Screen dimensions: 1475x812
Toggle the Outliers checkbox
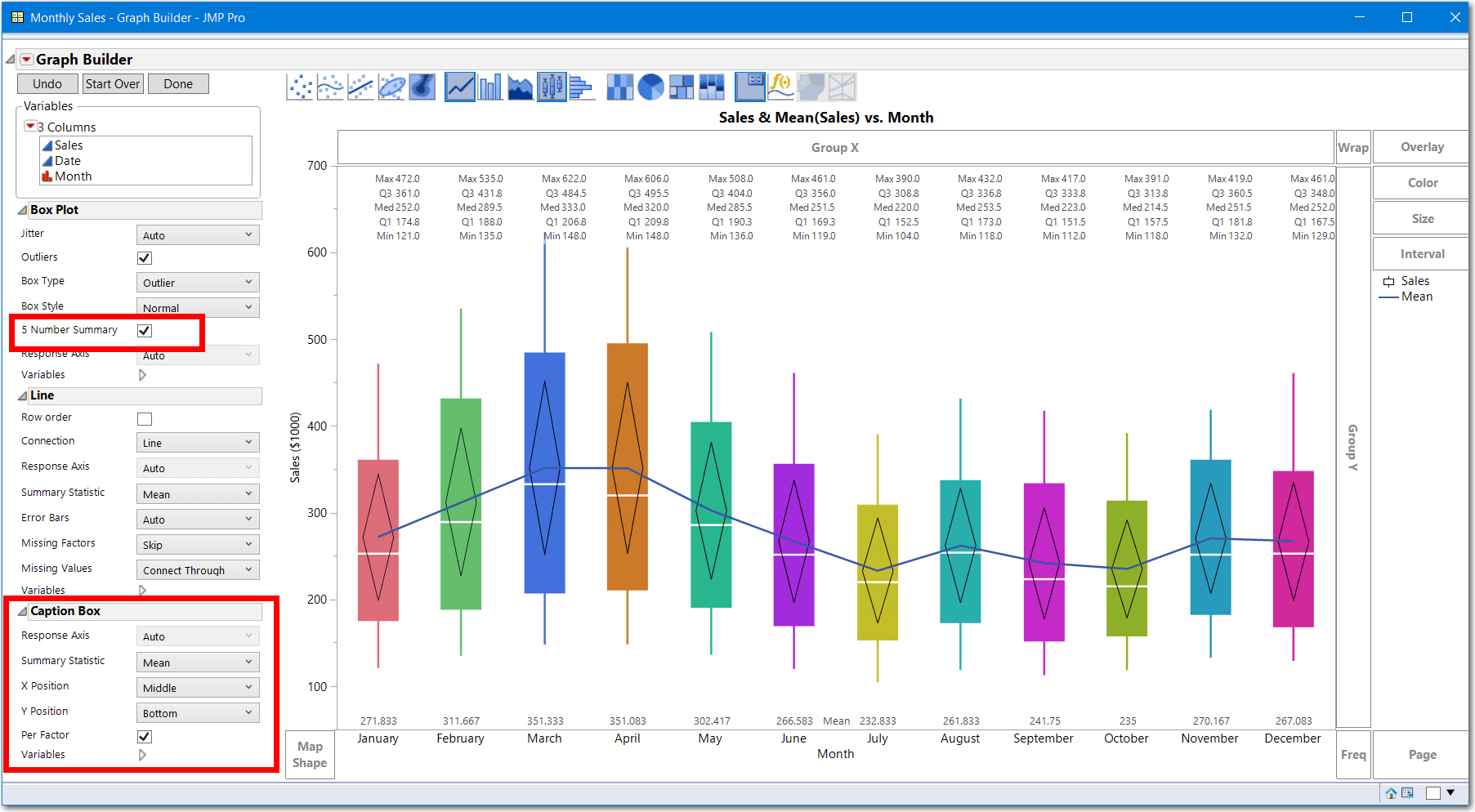pyautogui.click(x=145, y=258)
